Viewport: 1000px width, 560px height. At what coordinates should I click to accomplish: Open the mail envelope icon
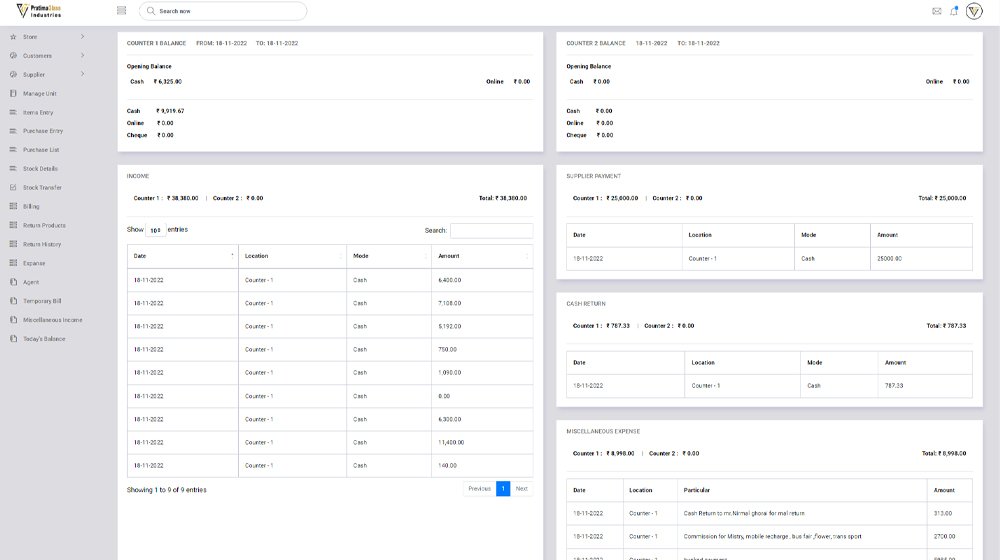click(937, 11)
